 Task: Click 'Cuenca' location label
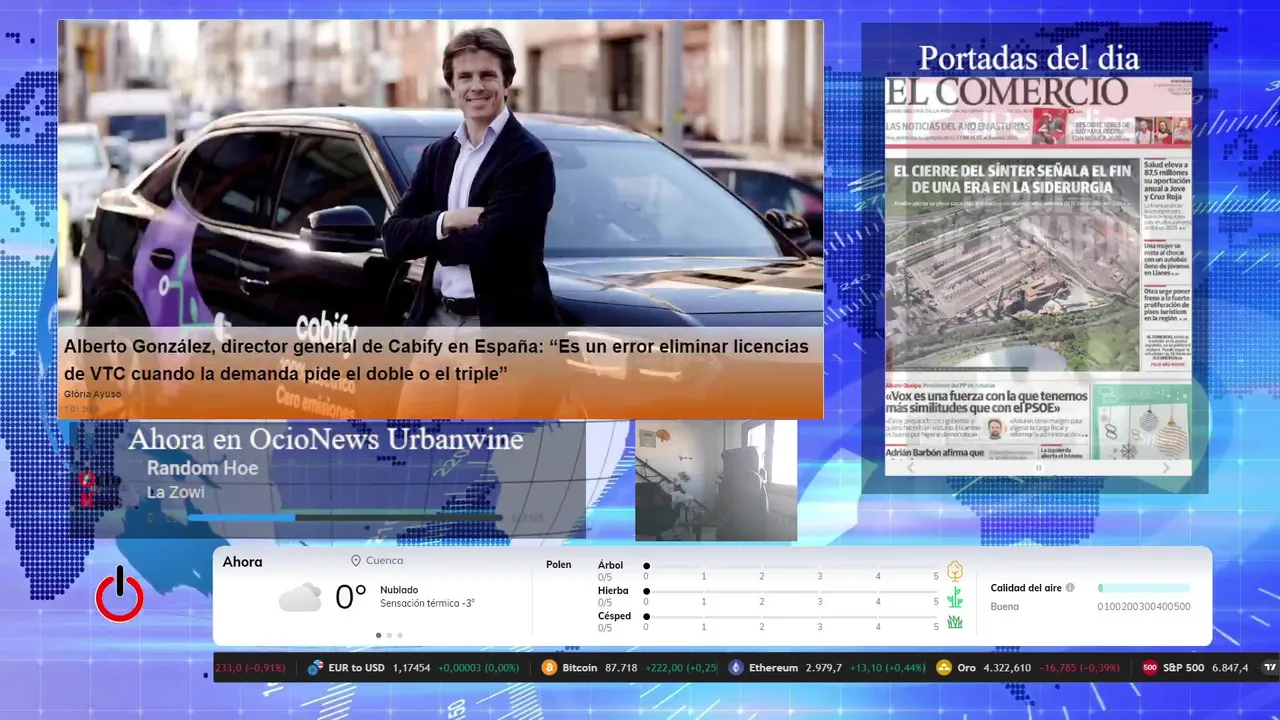385,561
